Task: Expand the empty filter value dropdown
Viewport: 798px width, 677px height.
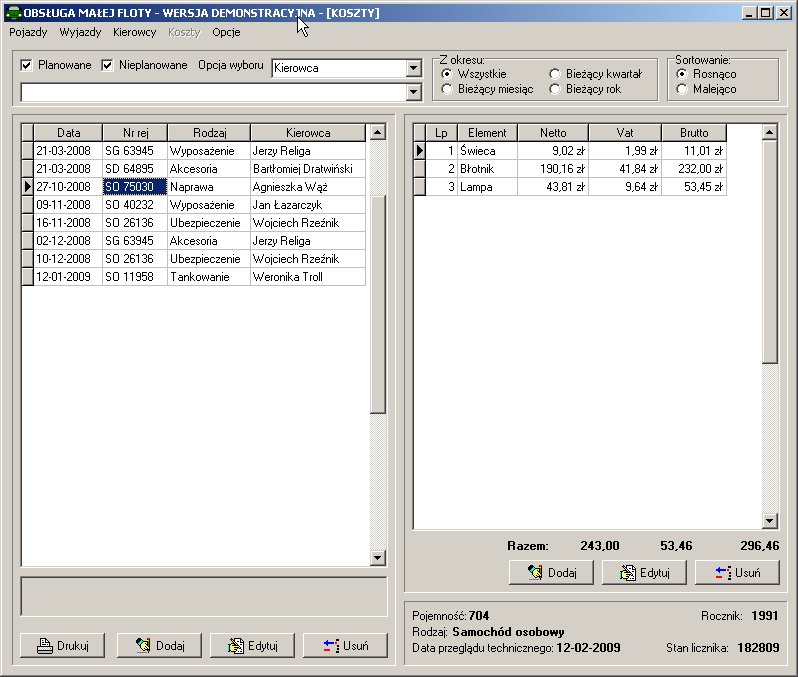Action: coord(414,92)
